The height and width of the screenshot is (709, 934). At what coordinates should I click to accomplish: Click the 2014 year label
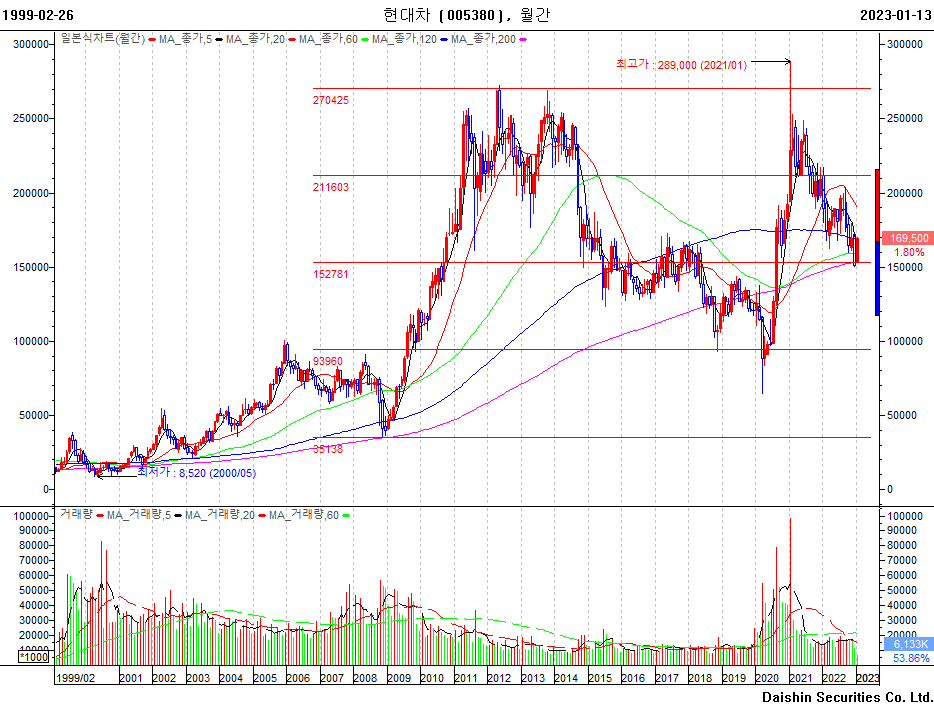tap(566, 678)
